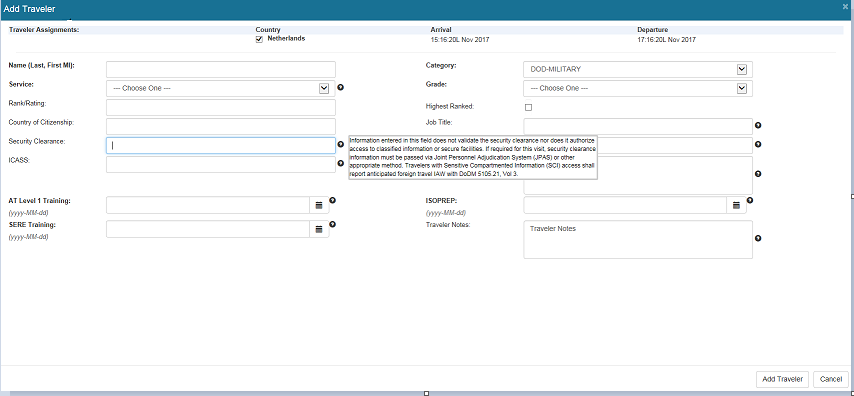854x396 pixels.
Task: Expand the Grade dropdown
Action: coord(638,88)
